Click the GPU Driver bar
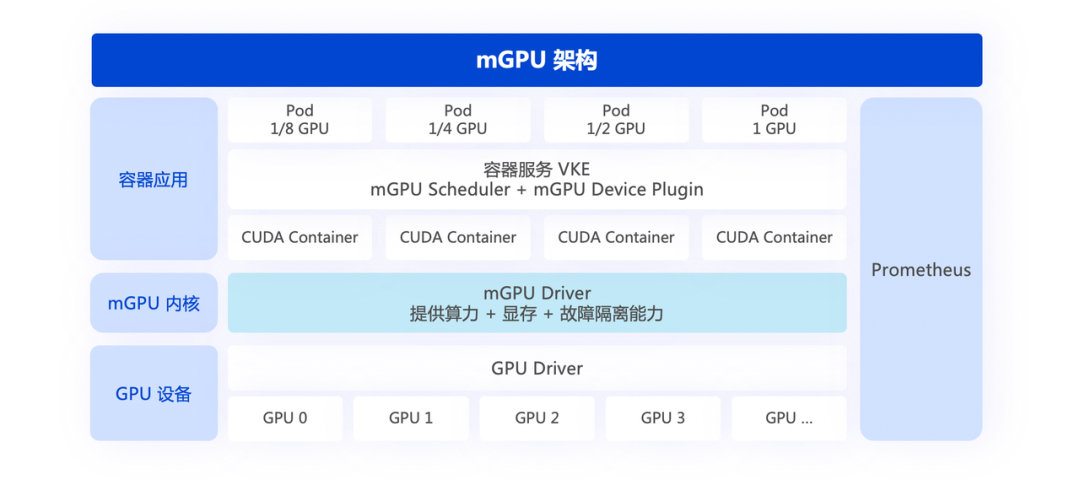The height and width of the screenshot is (480, 1080). pyautogui.click(x=537, y=368)
